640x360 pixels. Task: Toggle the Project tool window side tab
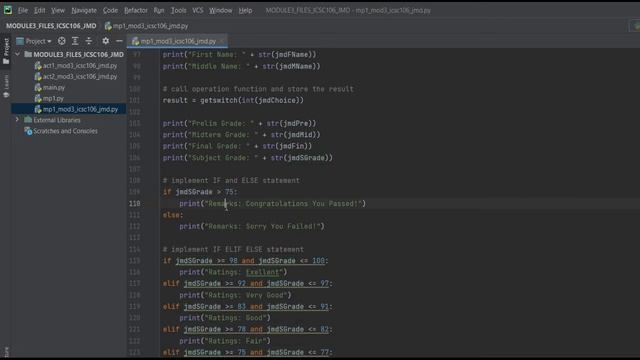click(6, 51)
